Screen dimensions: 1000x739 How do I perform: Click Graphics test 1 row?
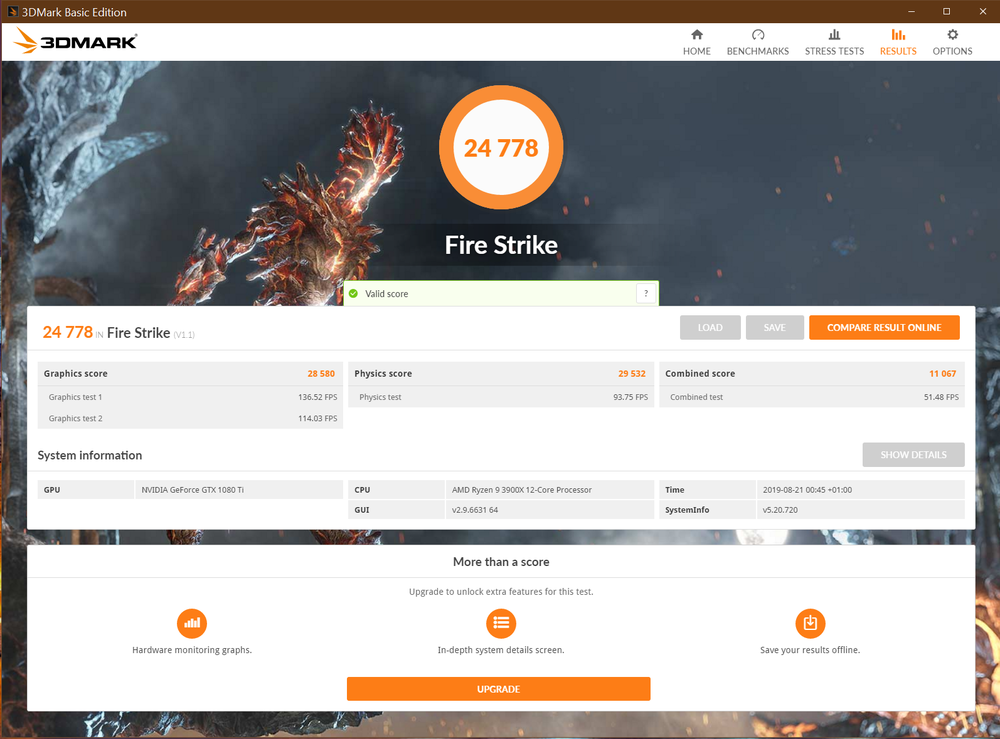point(190,397)
